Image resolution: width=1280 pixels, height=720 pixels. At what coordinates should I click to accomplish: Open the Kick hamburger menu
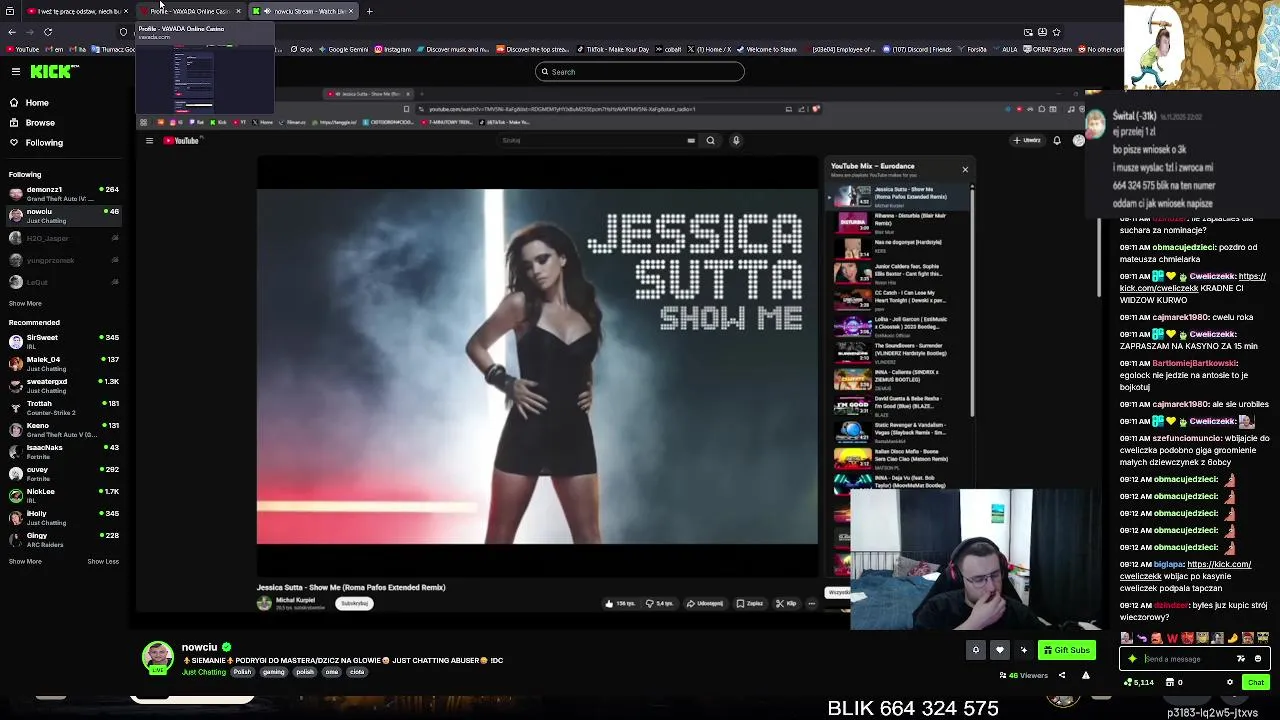pos(16,71)
